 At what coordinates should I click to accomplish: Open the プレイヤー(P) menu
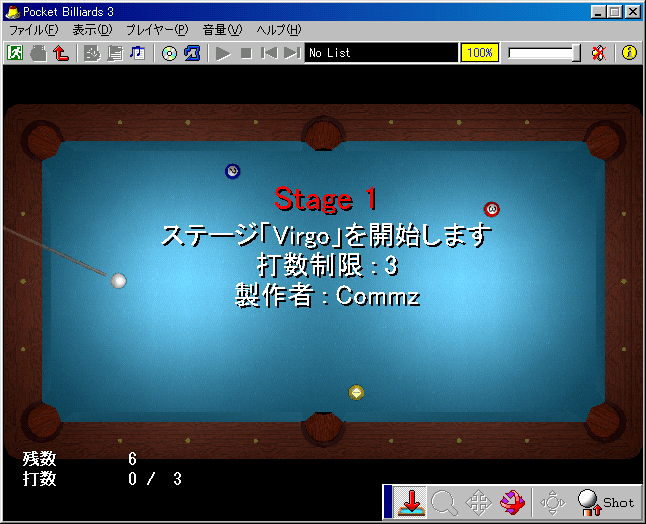point(157,30)
